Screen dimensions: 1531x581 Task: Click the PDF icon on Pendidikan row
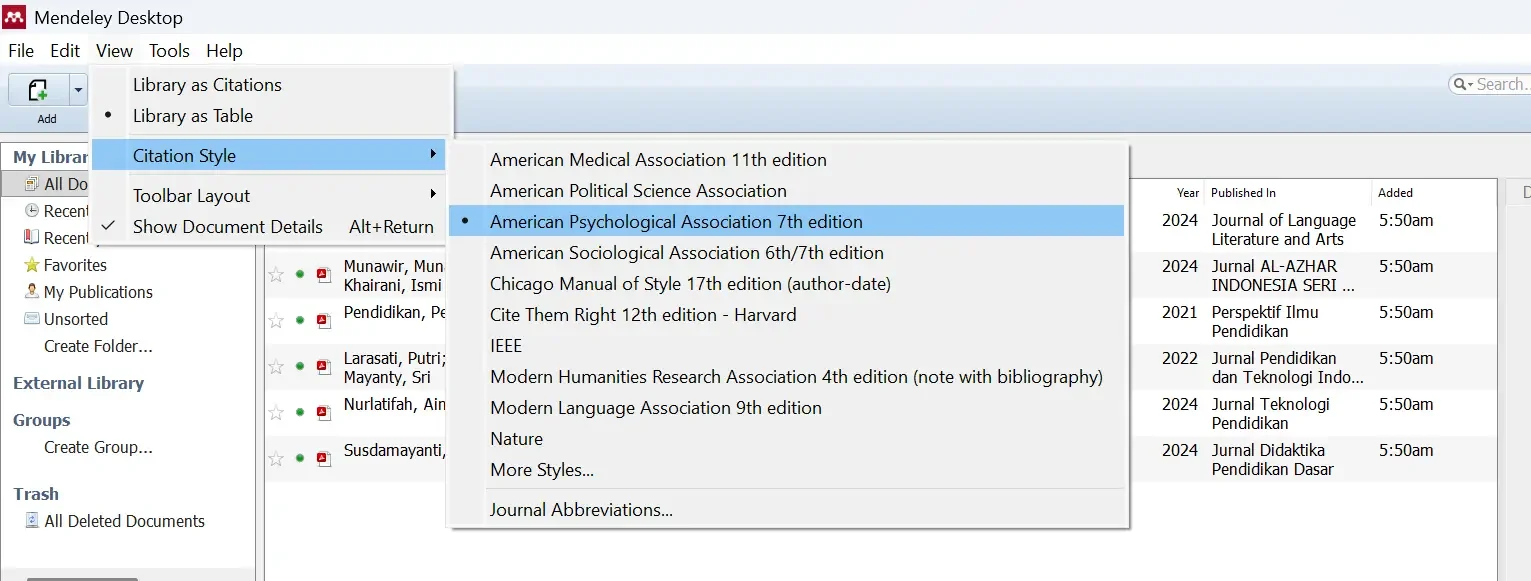click(x=323, y=321)
